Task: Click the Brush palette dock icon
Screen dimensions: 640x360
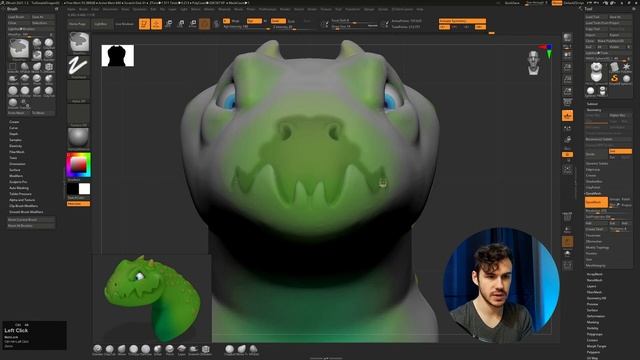Action: click(56, 9)
